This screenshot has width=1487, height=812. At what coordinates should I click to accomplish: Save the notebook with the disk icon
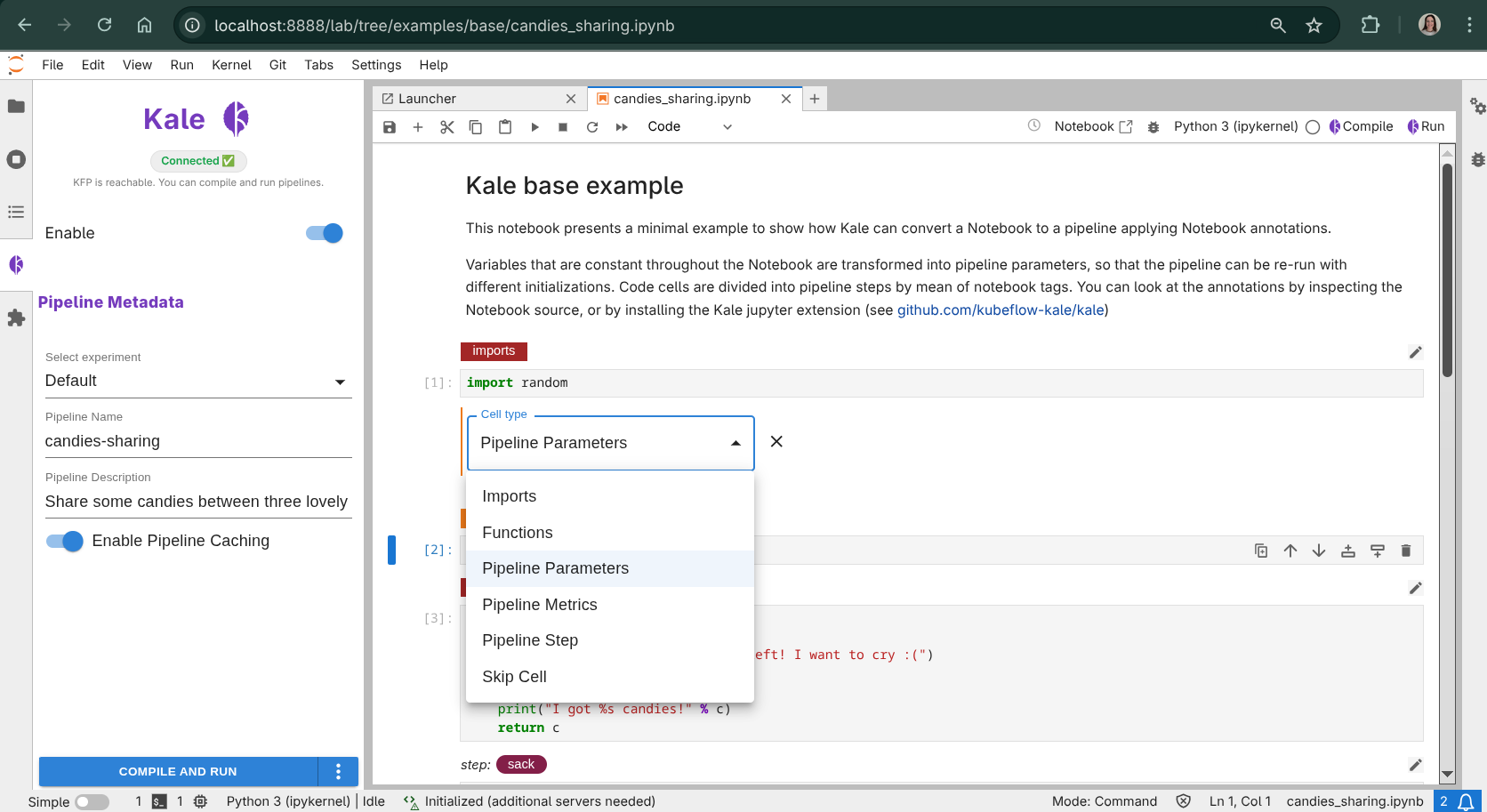390,126
